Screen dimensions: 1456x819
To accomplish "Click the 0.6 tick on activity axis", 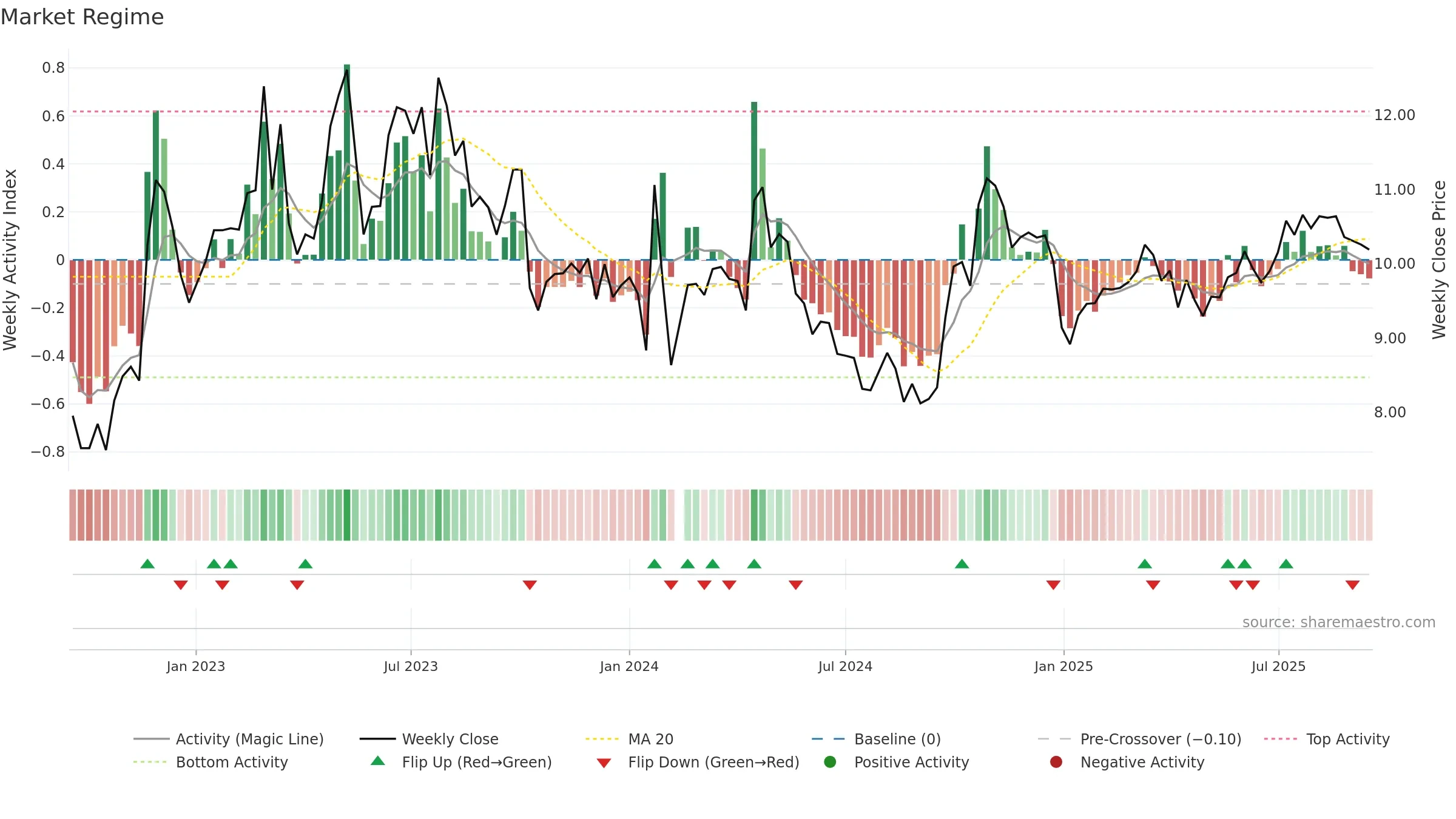I will point(53,116).
